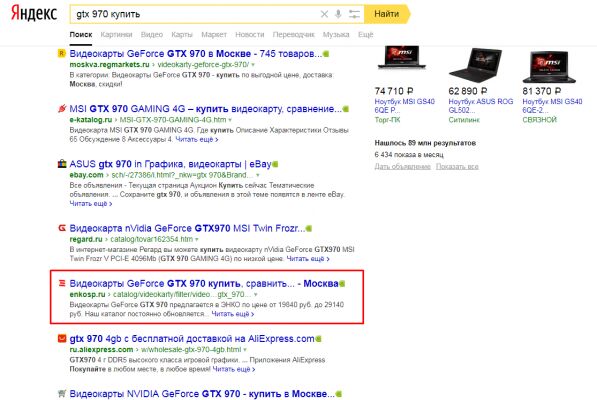Open the Yandex logo home link

(34, 14)
